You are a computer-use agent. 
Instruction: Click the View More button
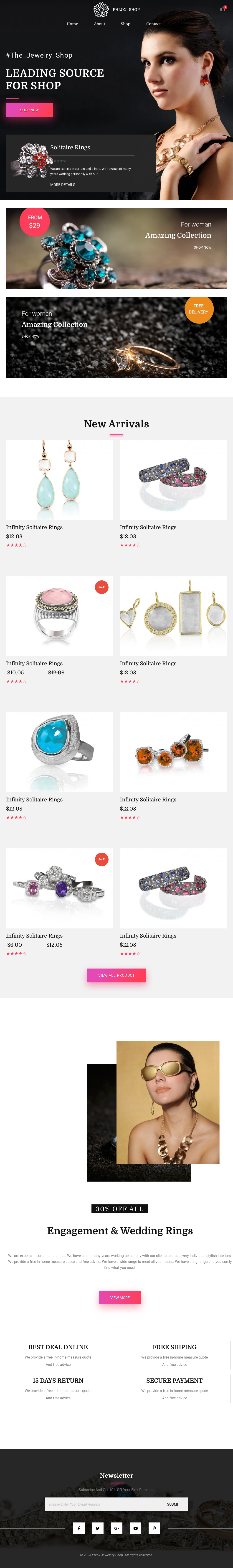tap(120, 1298)
